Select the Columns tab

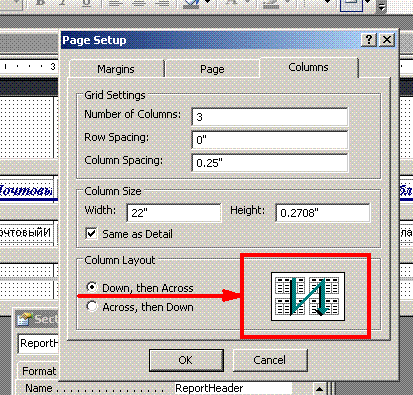click(308, 67)
